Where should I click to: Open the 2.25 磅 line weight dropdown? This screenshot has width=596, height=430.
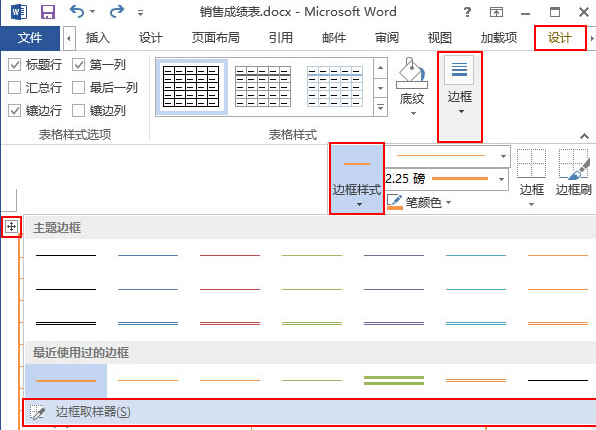tap(502, 179)
